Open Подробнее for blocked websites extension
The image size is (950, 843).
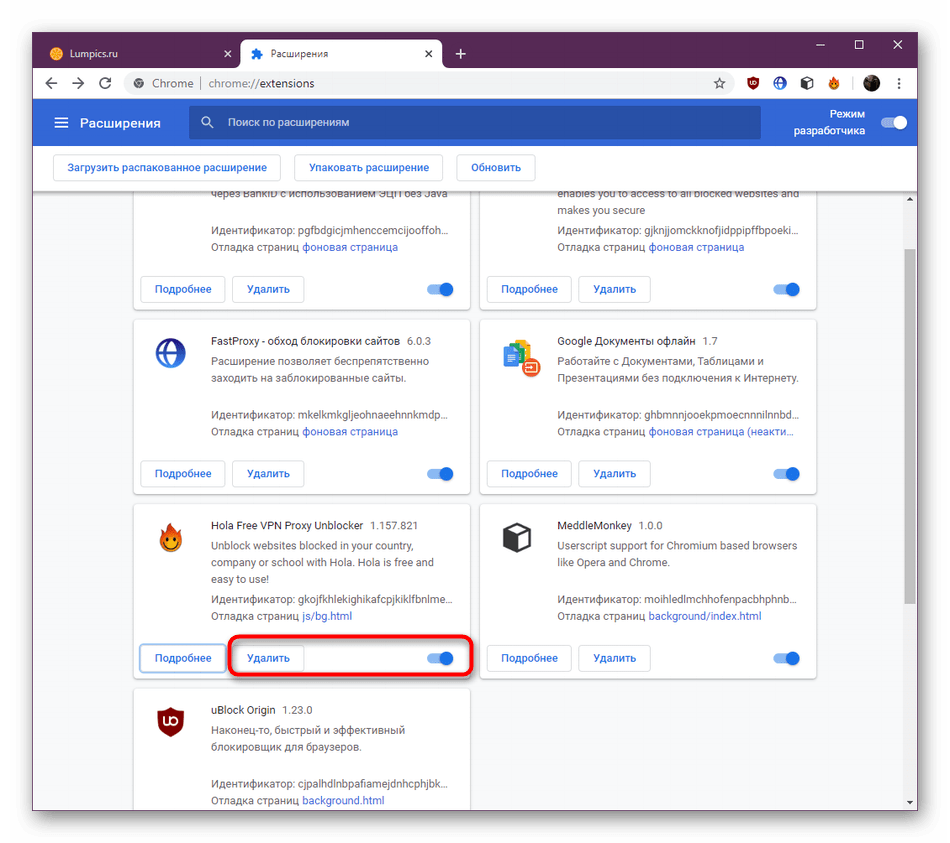pos(529,289)
